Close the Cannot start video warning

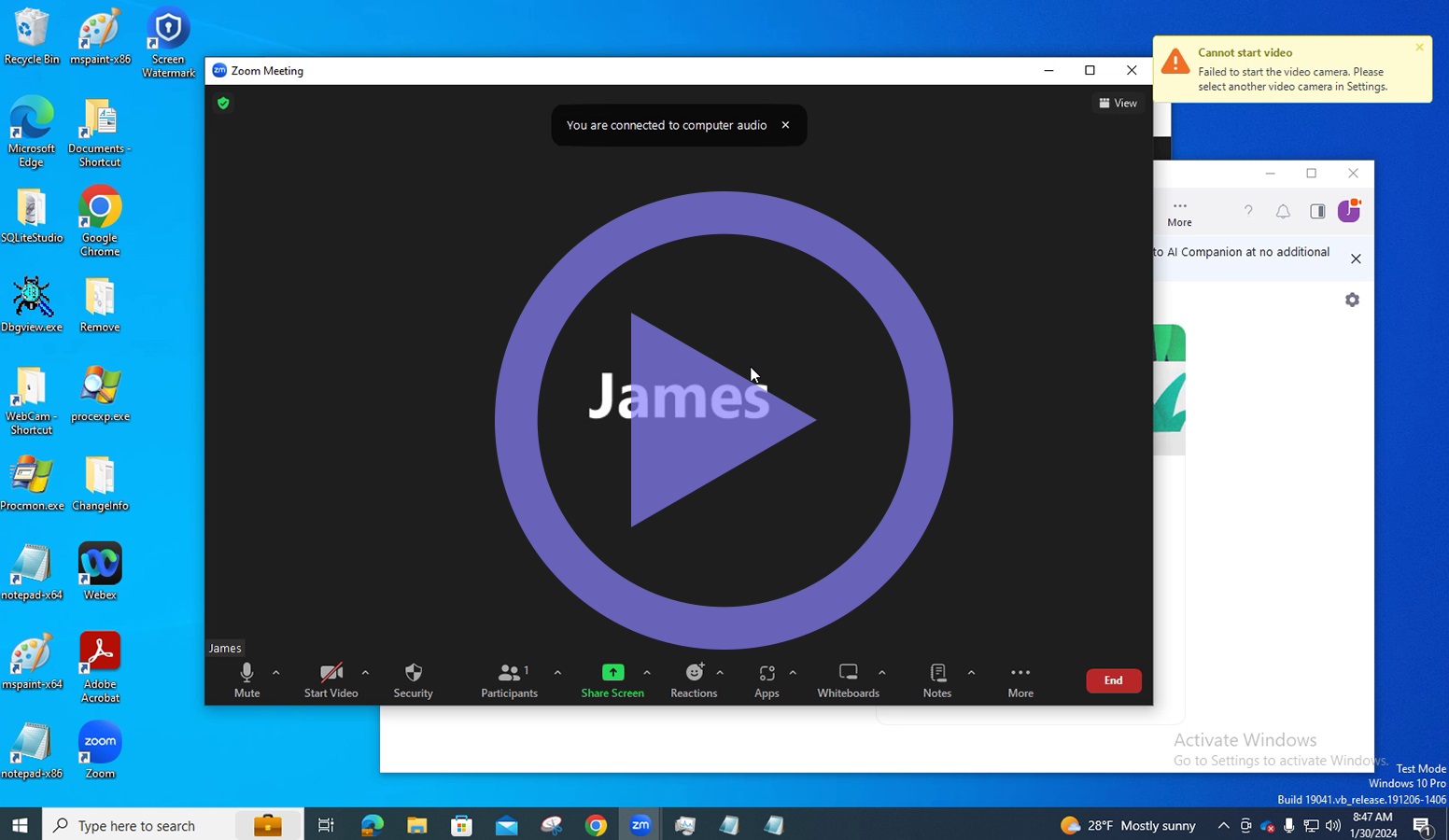click(1419, 48)
